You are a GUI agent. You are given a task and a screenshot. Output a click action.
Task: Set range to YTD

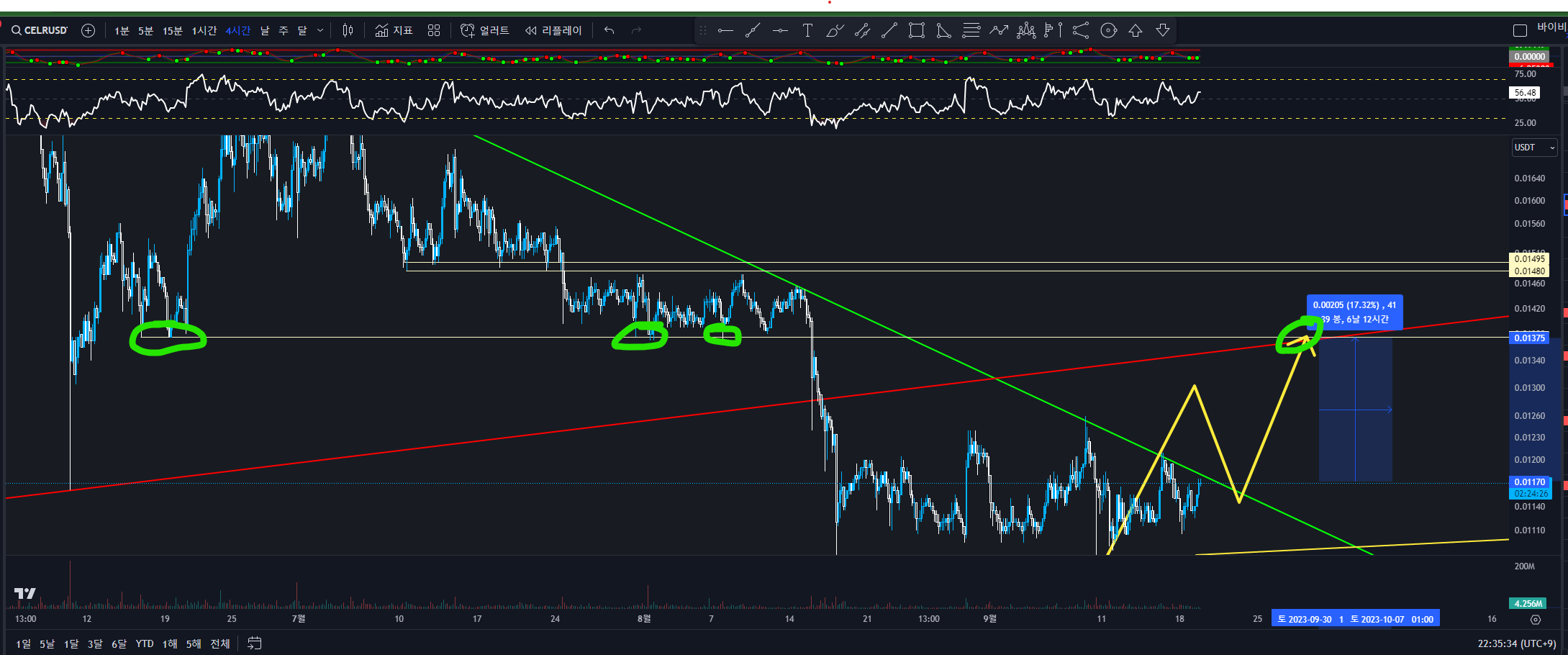coord(145,643)
